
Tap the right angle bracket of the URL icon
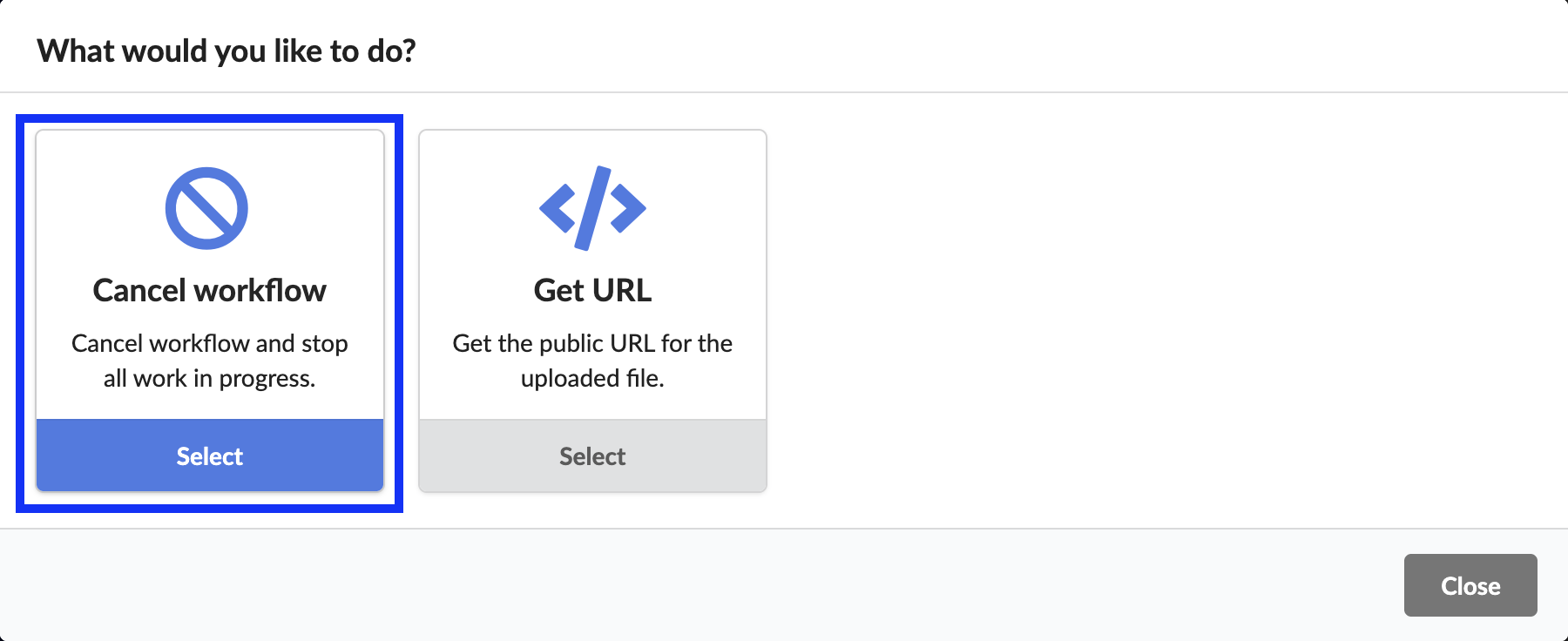click(x=628, y=208)
